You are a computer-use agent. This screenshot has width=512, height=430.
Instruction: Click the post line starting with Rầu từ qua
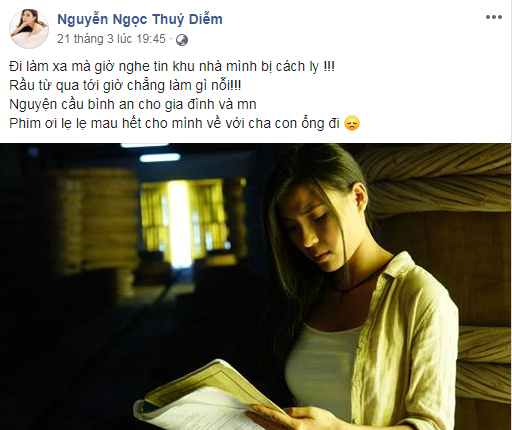[125, 86]
